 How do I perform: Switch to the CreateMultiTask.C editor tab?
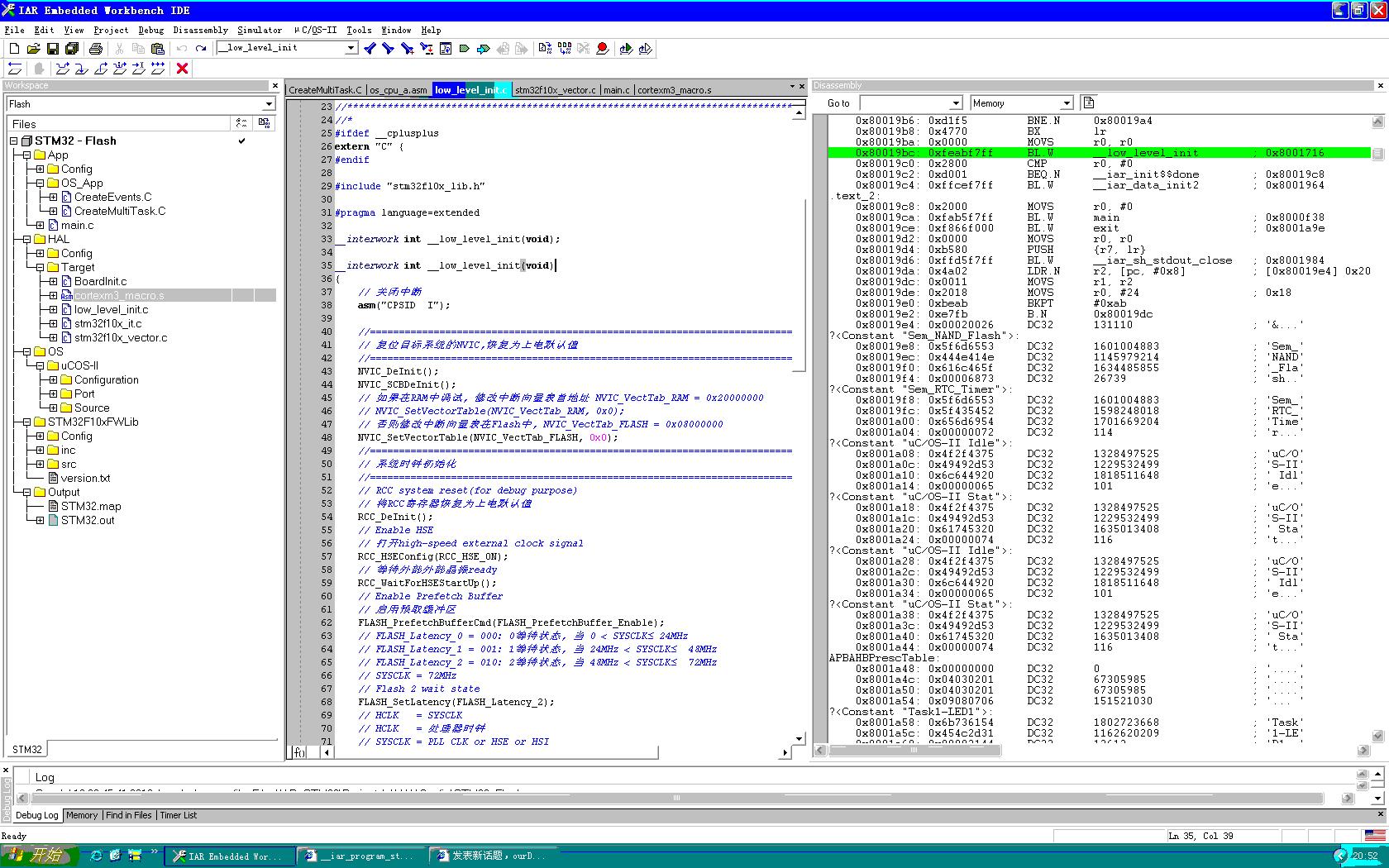(326, 90)
